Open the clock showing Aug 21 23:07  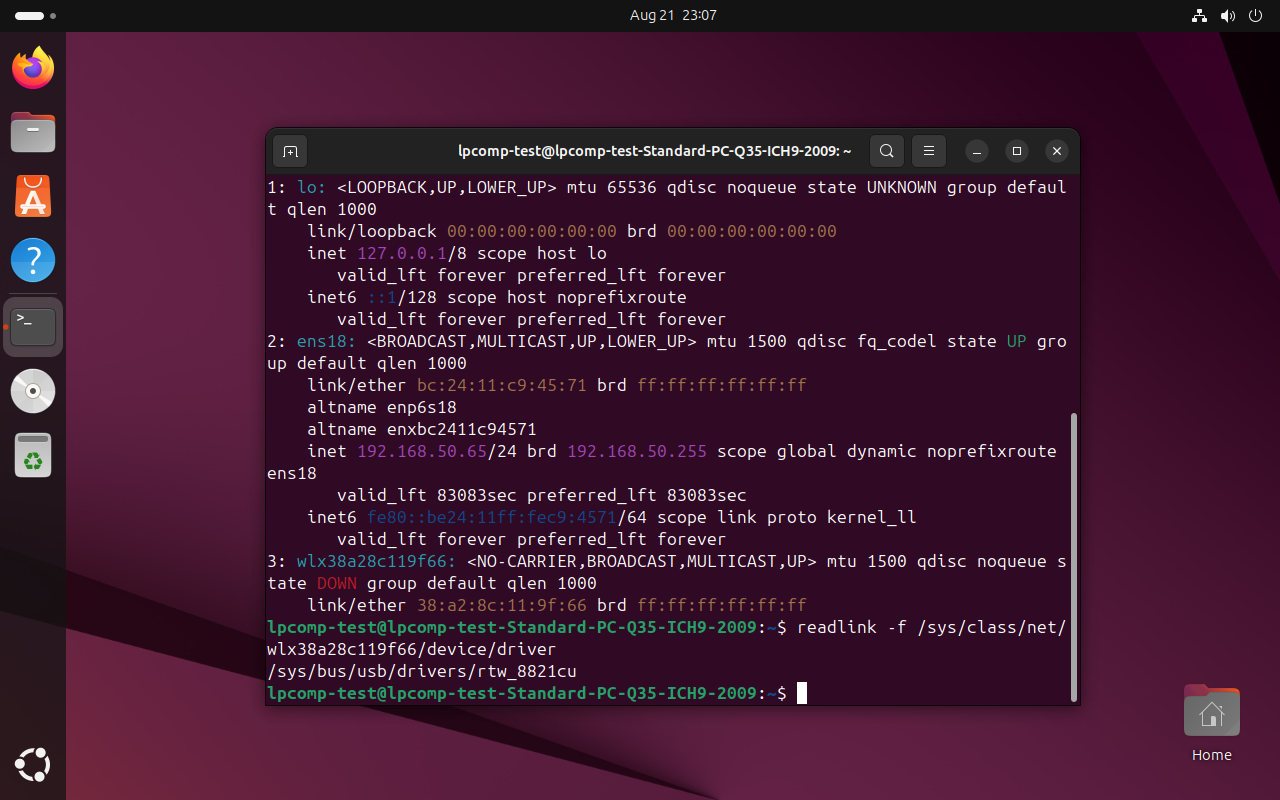point(673,15)
